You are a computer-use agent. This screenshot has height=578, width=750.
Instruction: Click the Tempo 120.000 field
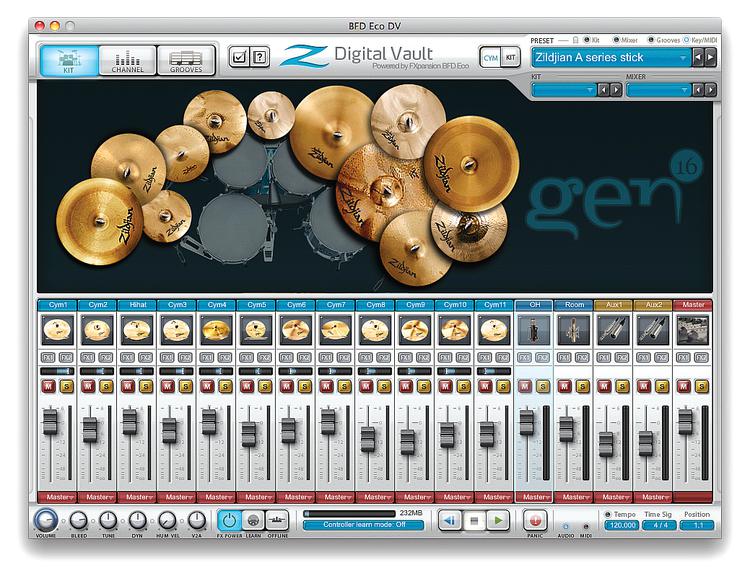pos(622,525)
